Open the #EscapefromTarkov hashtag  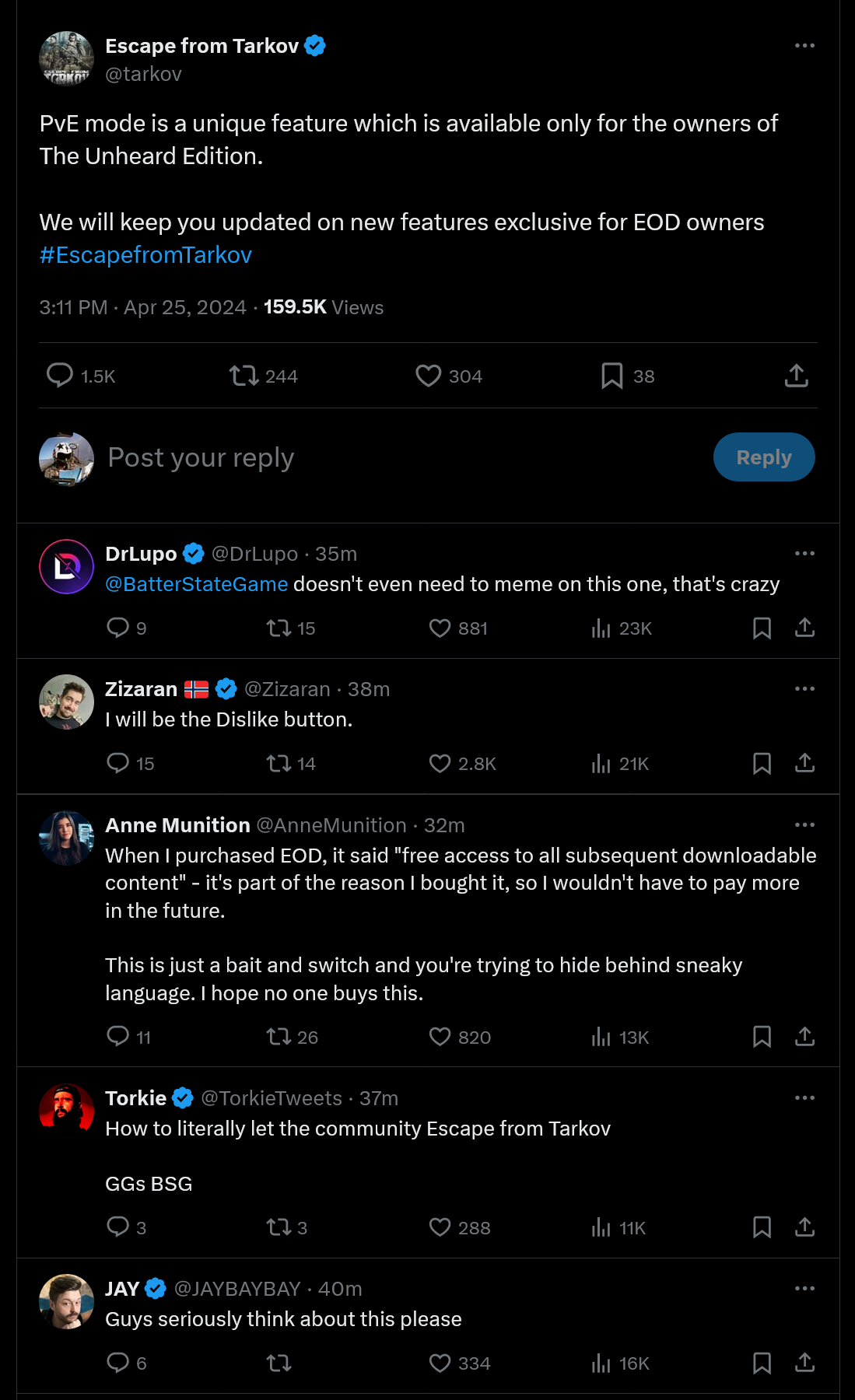[145, 255]
